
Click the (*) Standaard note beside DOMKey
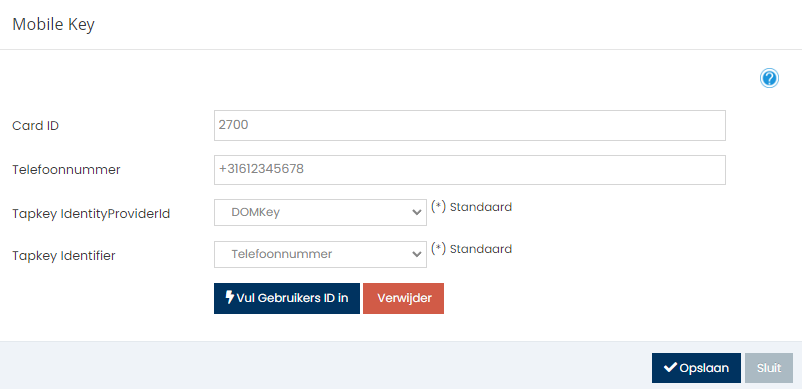click(x=471, y=207)
